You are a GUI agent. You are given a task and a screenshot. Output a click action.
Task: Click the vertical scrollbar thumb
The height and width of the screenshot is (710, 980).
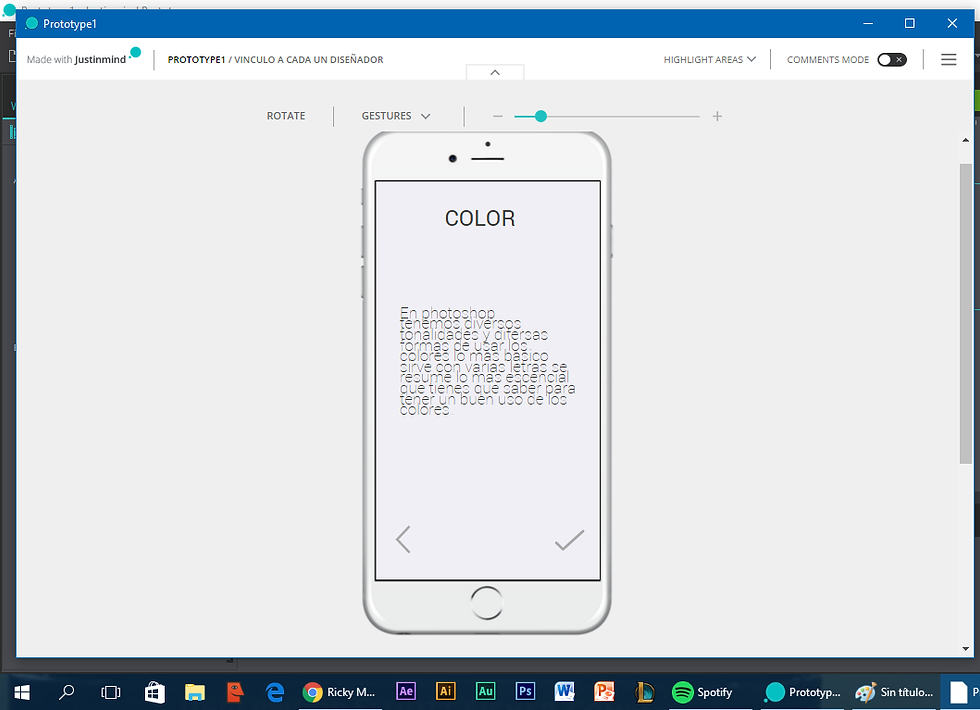click(x=966, y=312)
